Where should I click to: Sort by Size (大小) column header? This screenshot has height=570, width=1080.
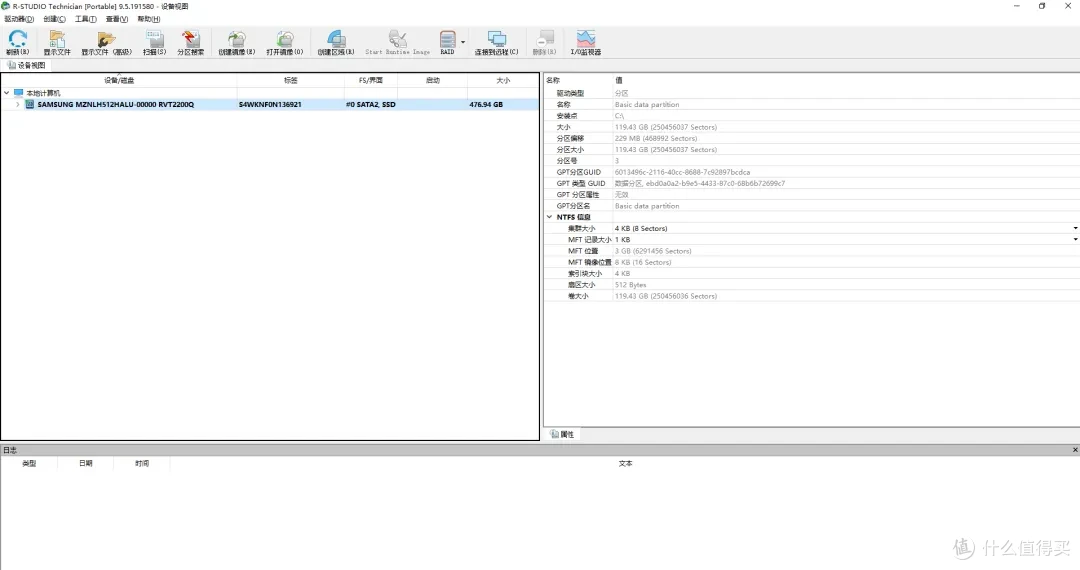(x=503, y=81)
